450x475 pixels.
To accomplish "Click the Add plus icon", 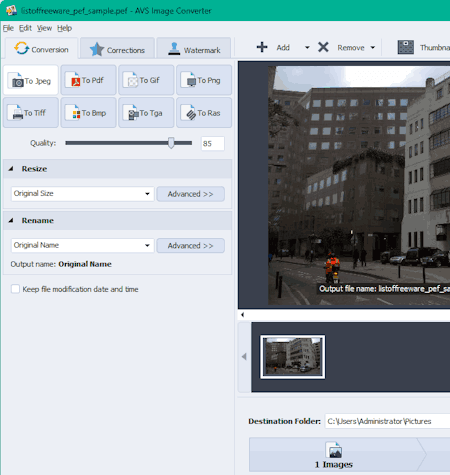I will 262,47.
